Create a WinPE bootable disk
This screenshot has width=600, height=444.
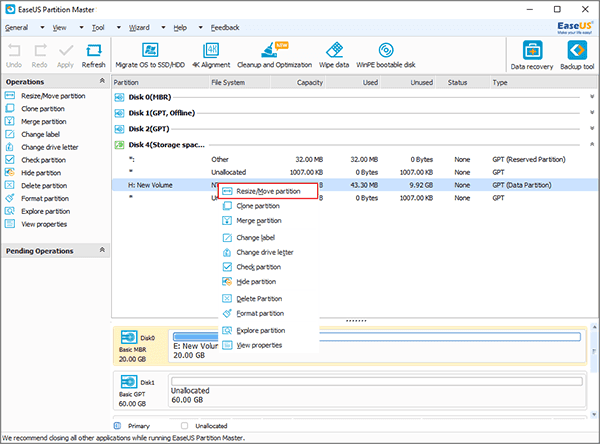tap(386, 56)
